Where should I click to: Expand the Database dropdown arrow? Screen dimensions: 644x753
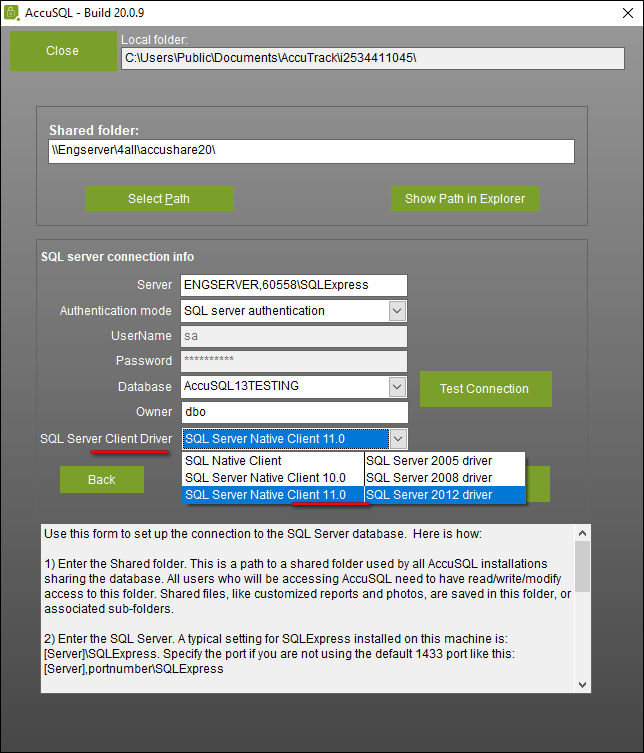397,387
